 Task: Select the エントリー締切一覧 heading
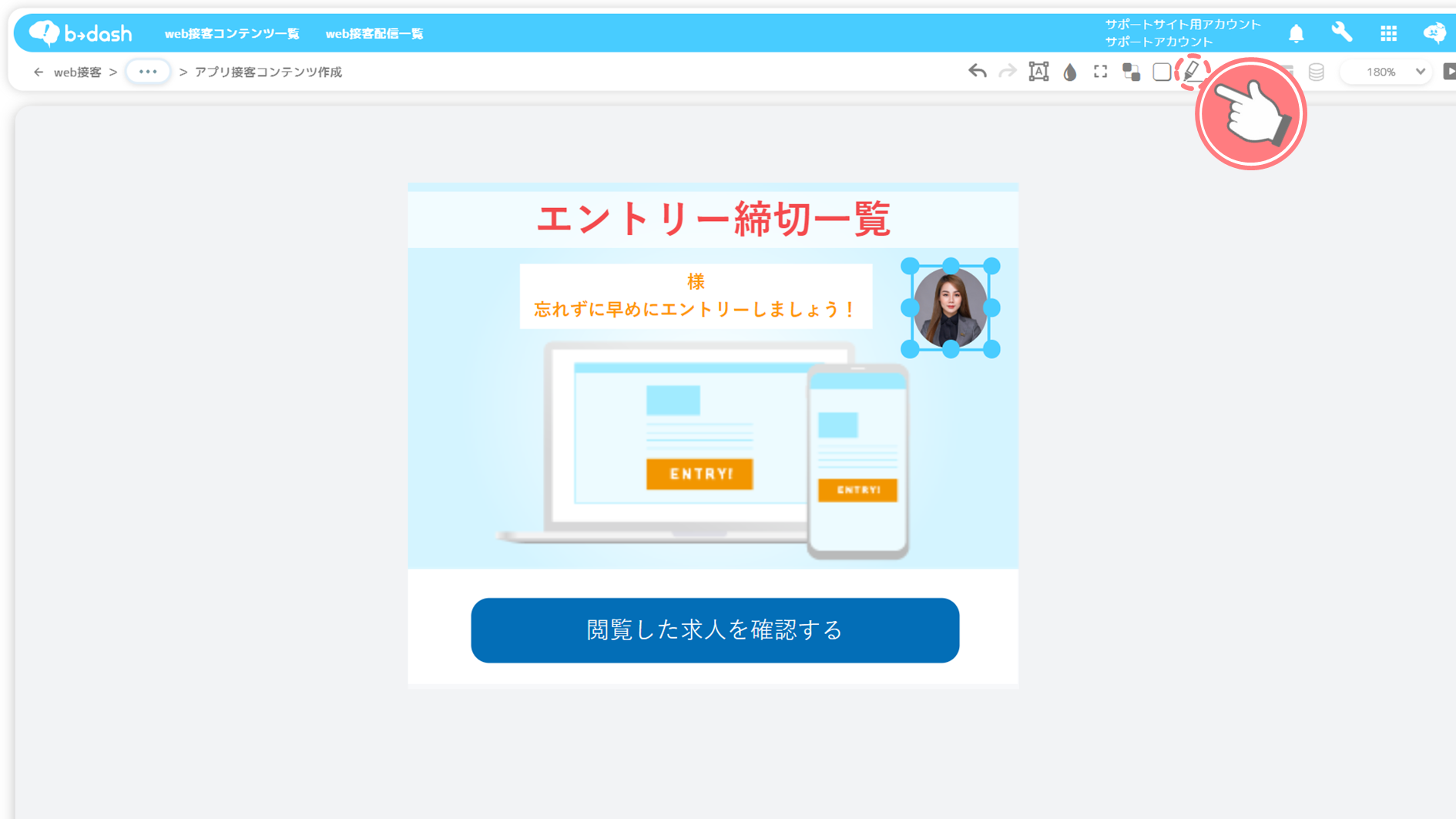coord(713,219)
